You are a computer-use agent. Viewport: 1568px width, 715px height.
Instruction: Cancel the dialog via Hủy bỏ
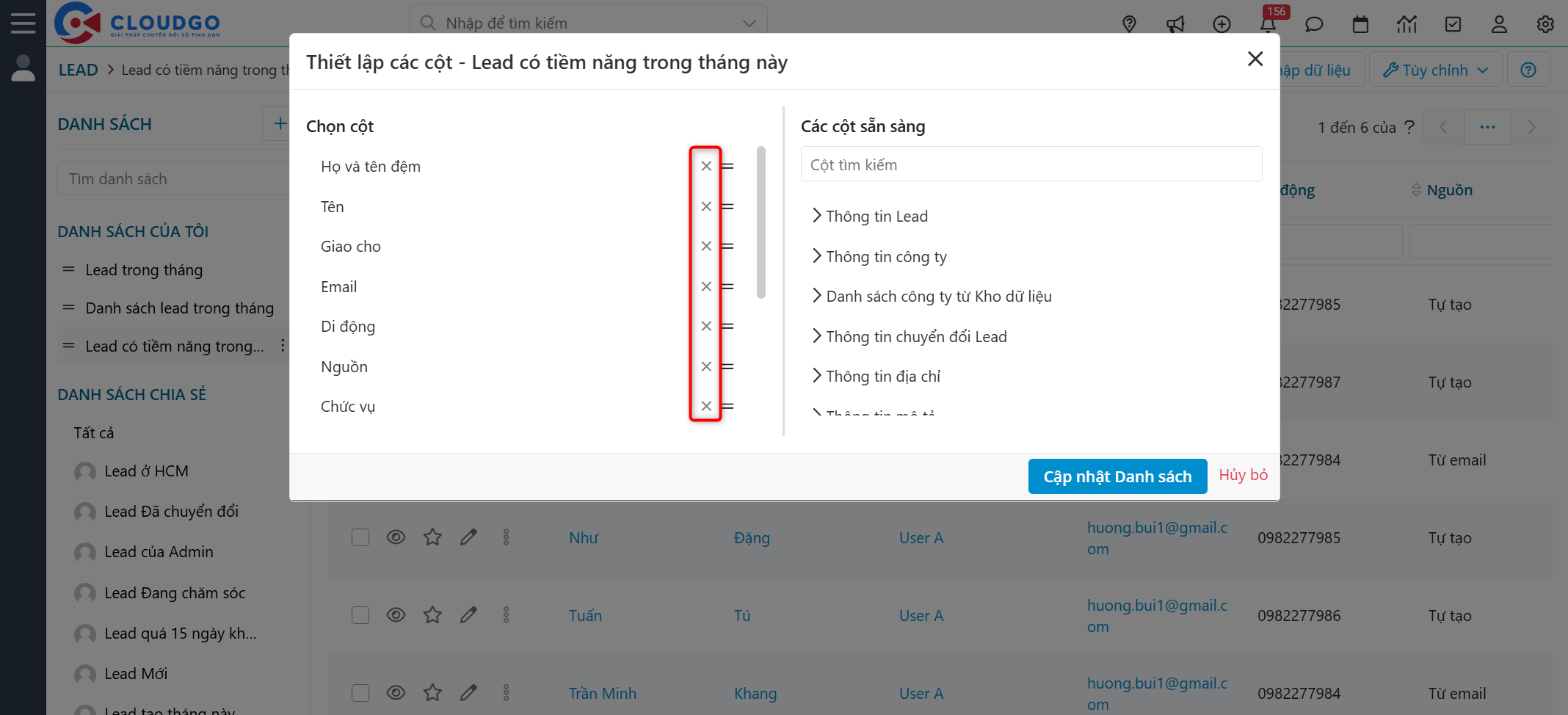[x=1242, y=475]
